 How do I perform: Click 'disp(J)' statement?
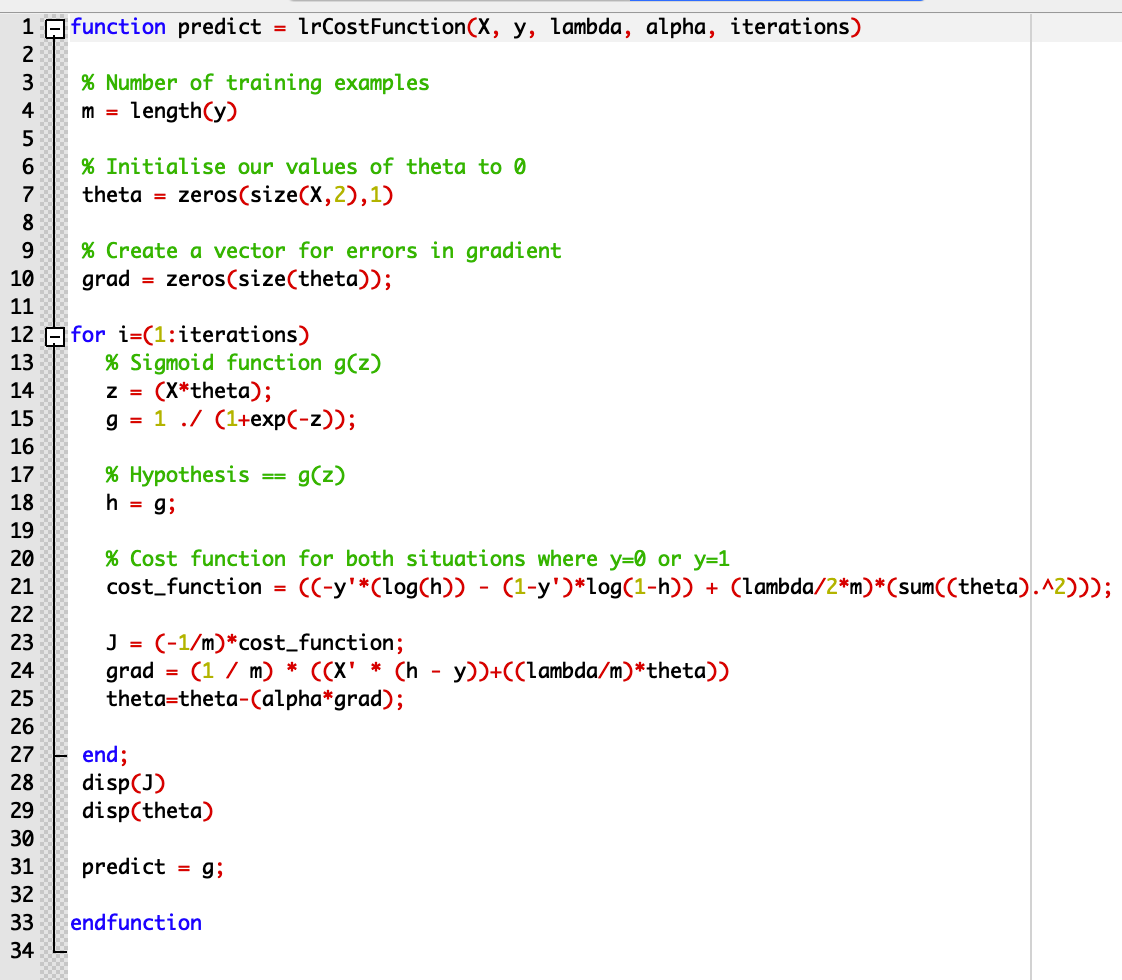(x=123, y=783)
